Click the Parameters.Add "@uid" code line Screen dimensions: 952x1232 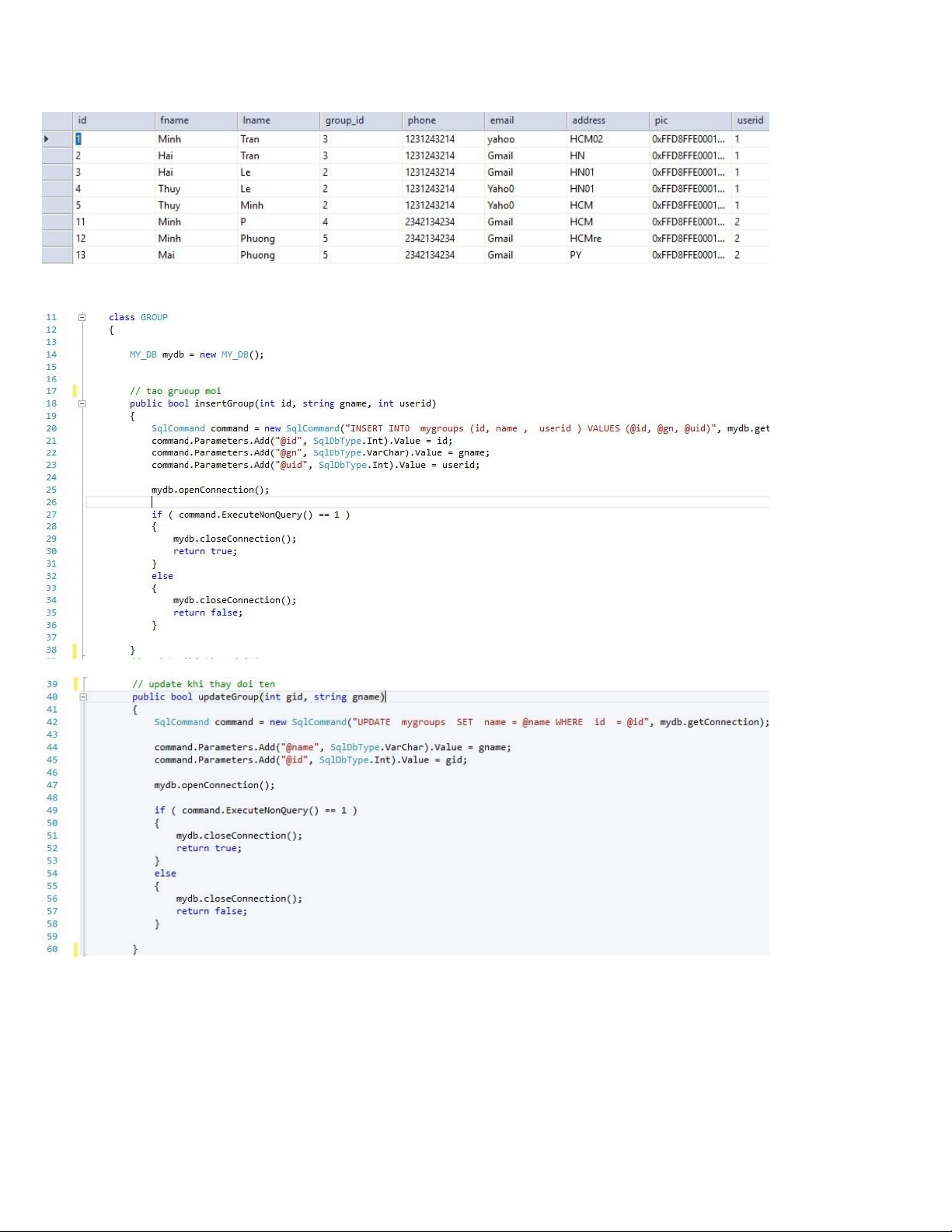tap(316, 465)
